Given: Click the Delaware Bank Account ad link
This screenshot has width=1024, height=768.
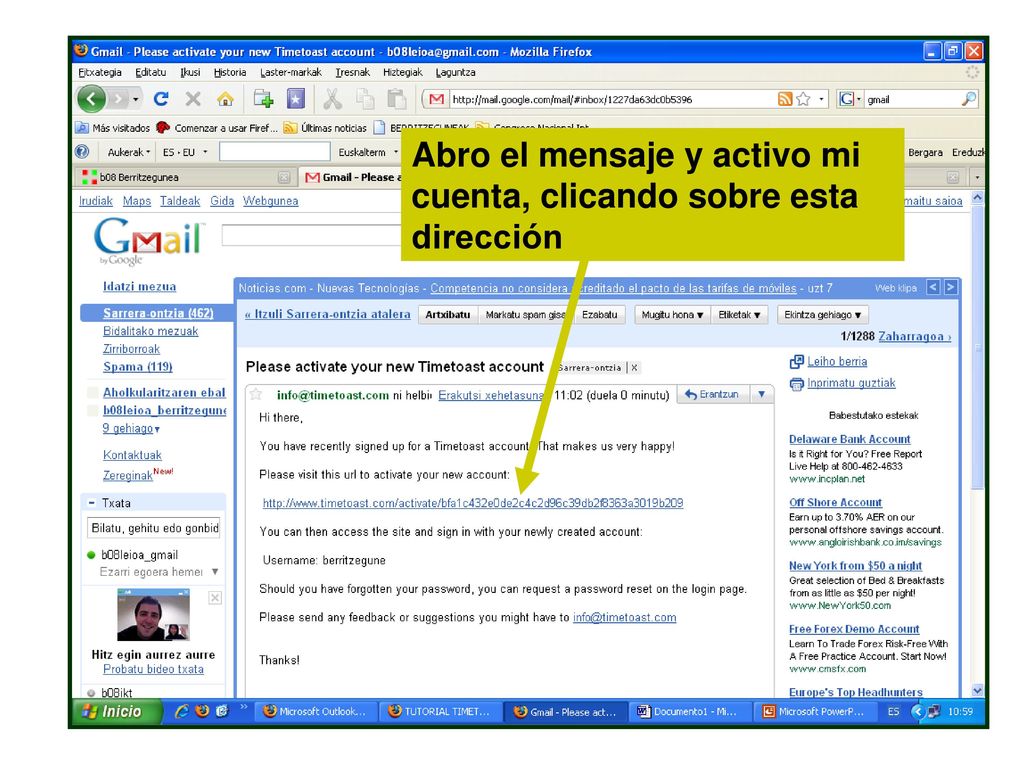Looking at the screenshot, I should click(849, 440).
